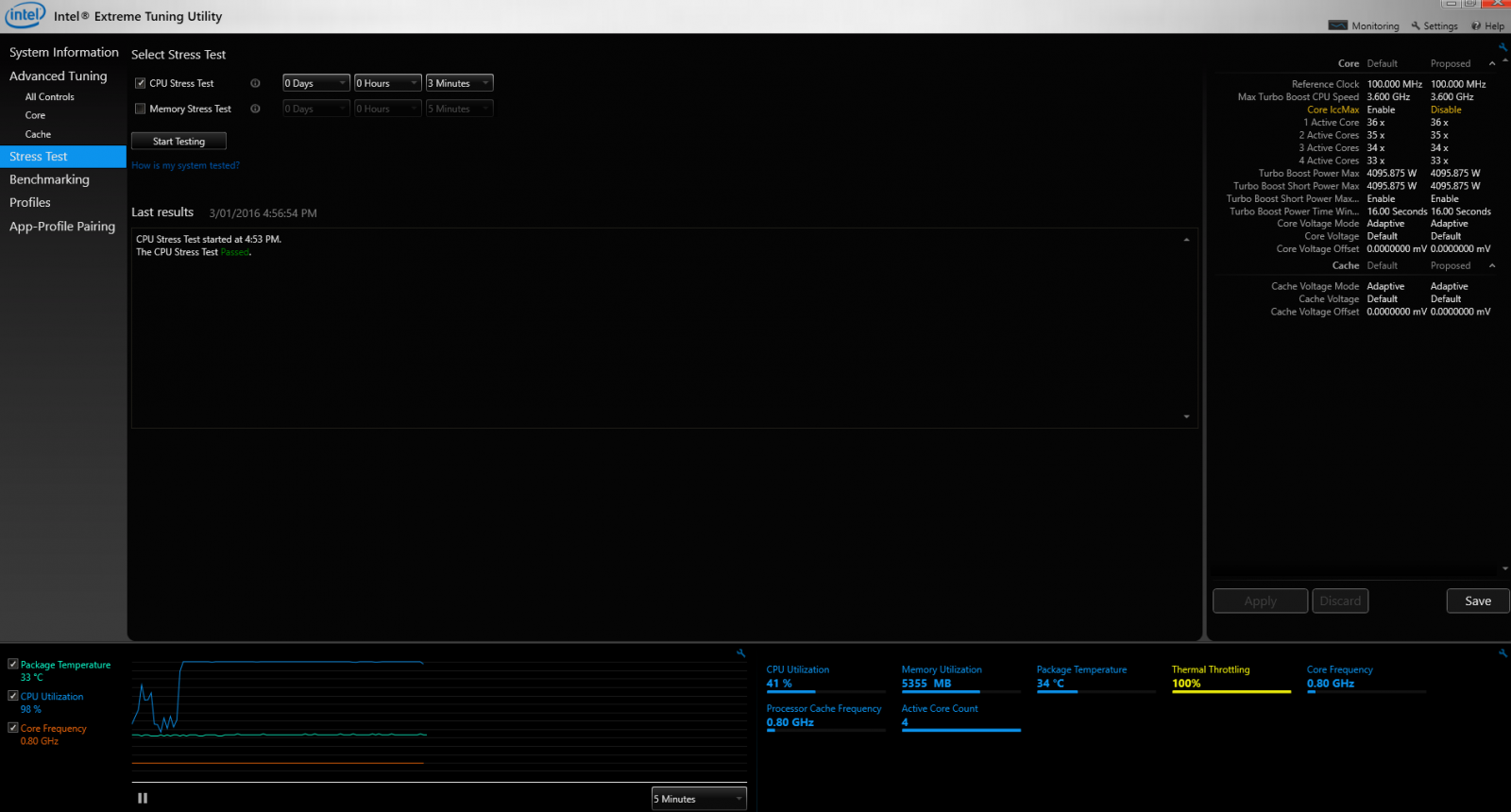Image resolution: width=1511 pixels, height=812 pixels.
Task: Click summary panel scroll down arrow
Action: pos(1504,568)
